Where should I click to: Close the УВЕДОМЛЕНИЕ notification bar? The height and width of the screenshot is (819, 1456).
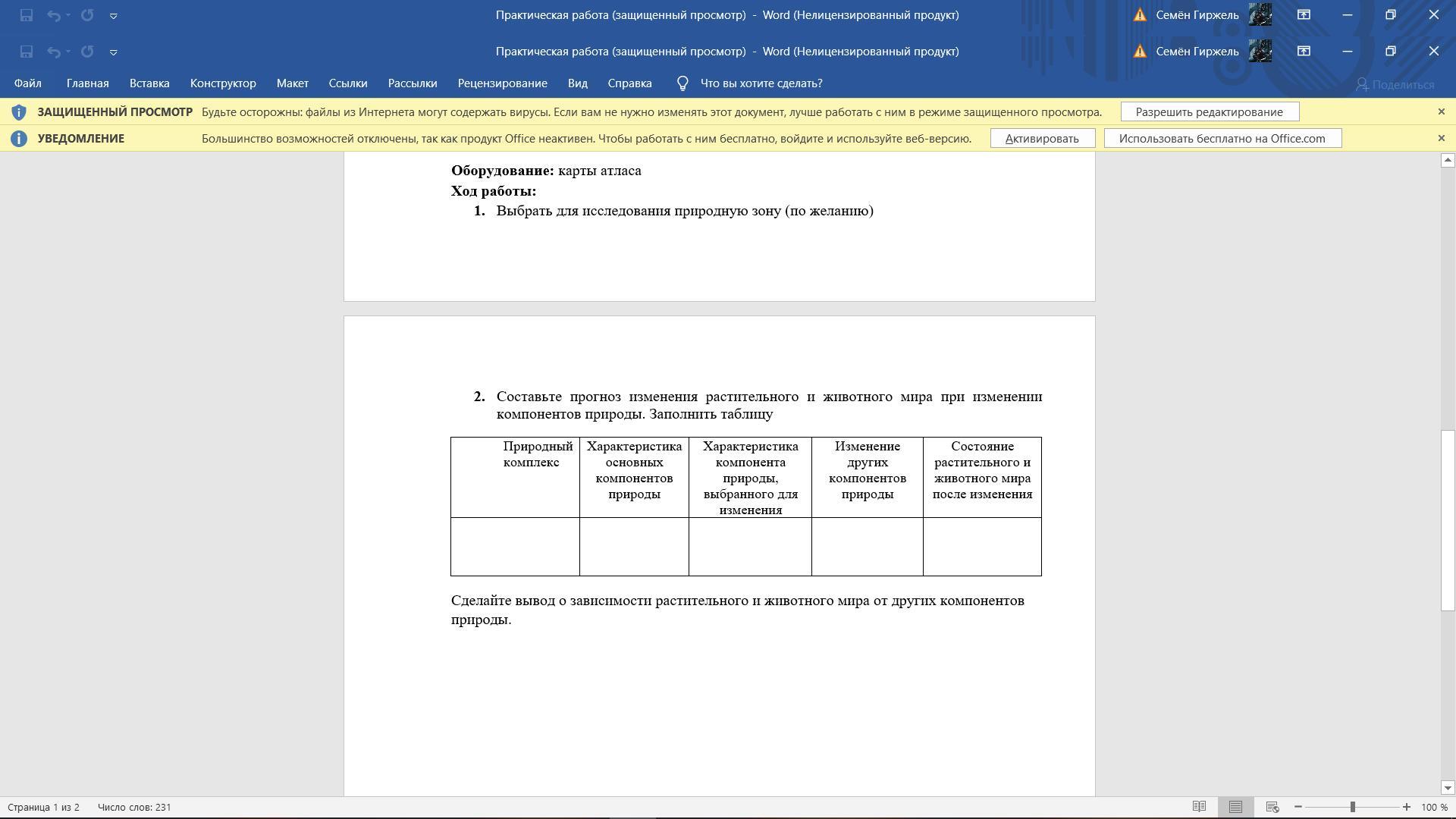click(x=1442, y=138)
